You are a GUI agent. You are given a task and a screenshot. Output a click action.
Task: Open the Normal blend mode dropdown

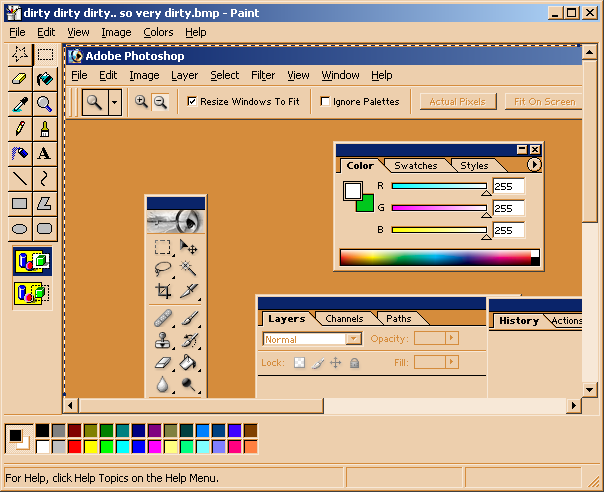pos(353,339)
